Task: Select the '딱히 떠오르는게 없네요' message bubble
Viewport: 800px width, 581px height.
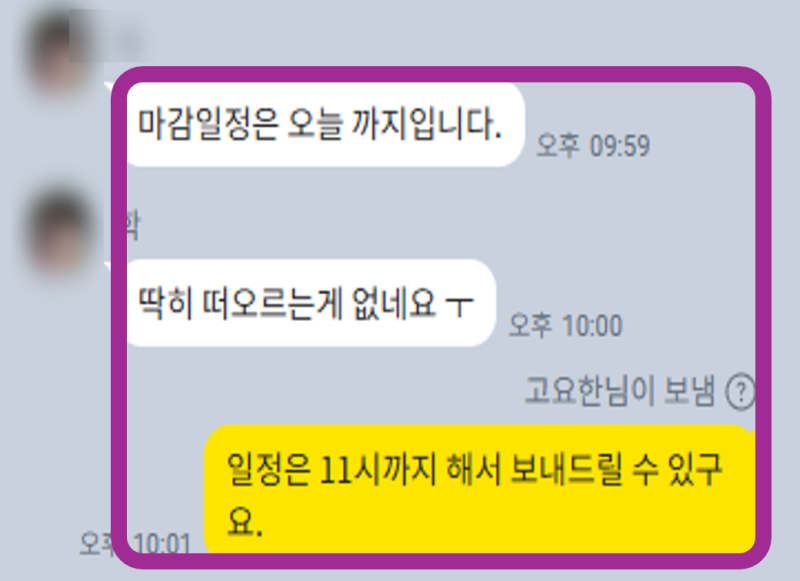Action: click(x=311, y=303)
